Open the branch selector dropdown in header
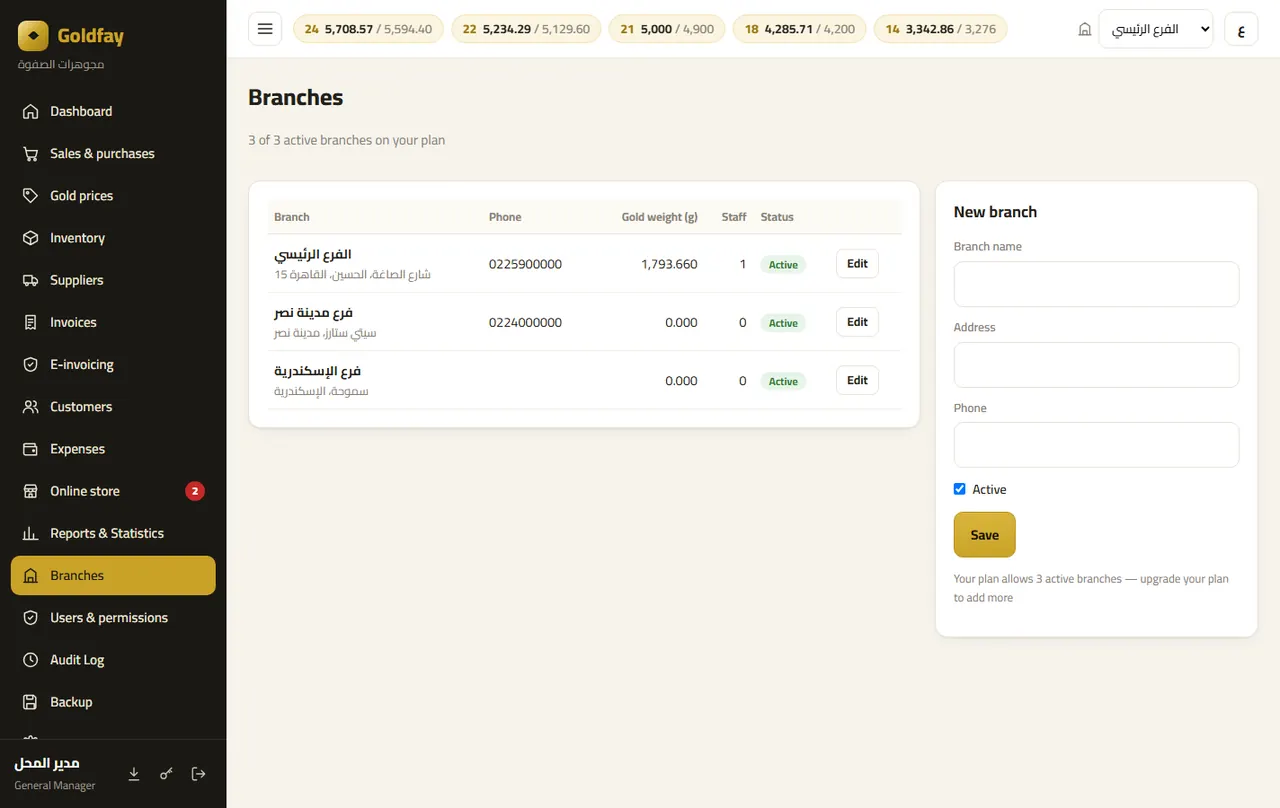The image size is (1280, 808). (x=1155, y=29)
